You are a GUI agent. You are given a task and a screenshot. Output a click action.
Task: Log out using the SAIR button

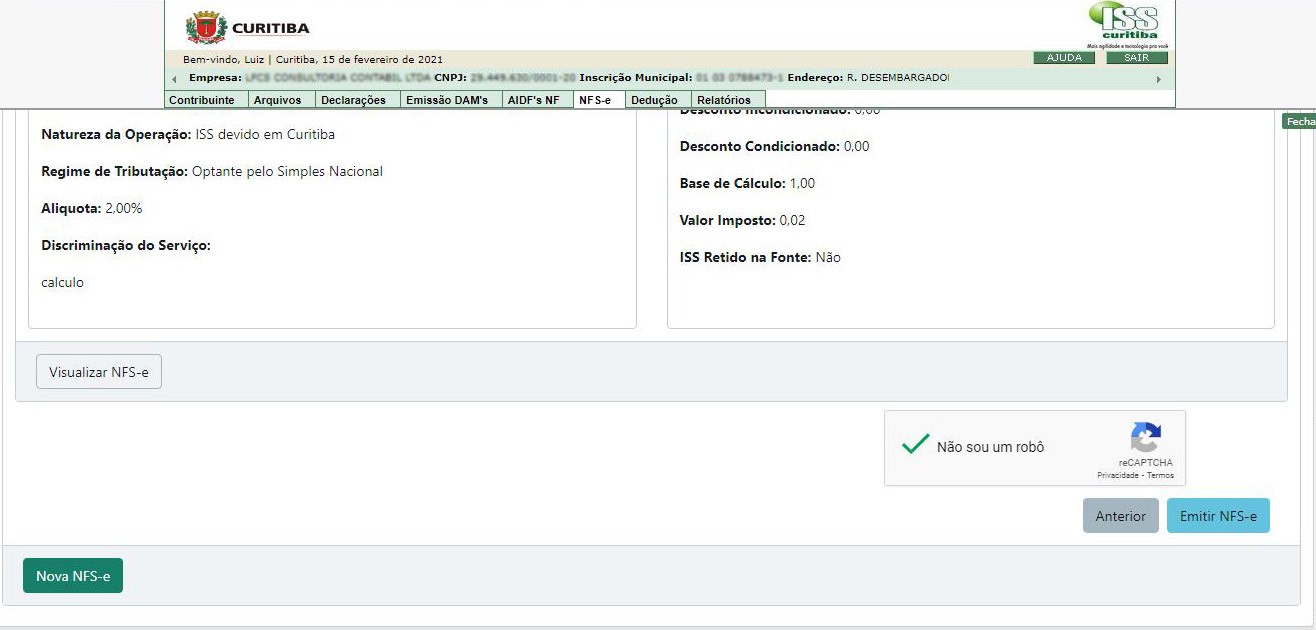pyautogui.click(x=1136, y=58)
